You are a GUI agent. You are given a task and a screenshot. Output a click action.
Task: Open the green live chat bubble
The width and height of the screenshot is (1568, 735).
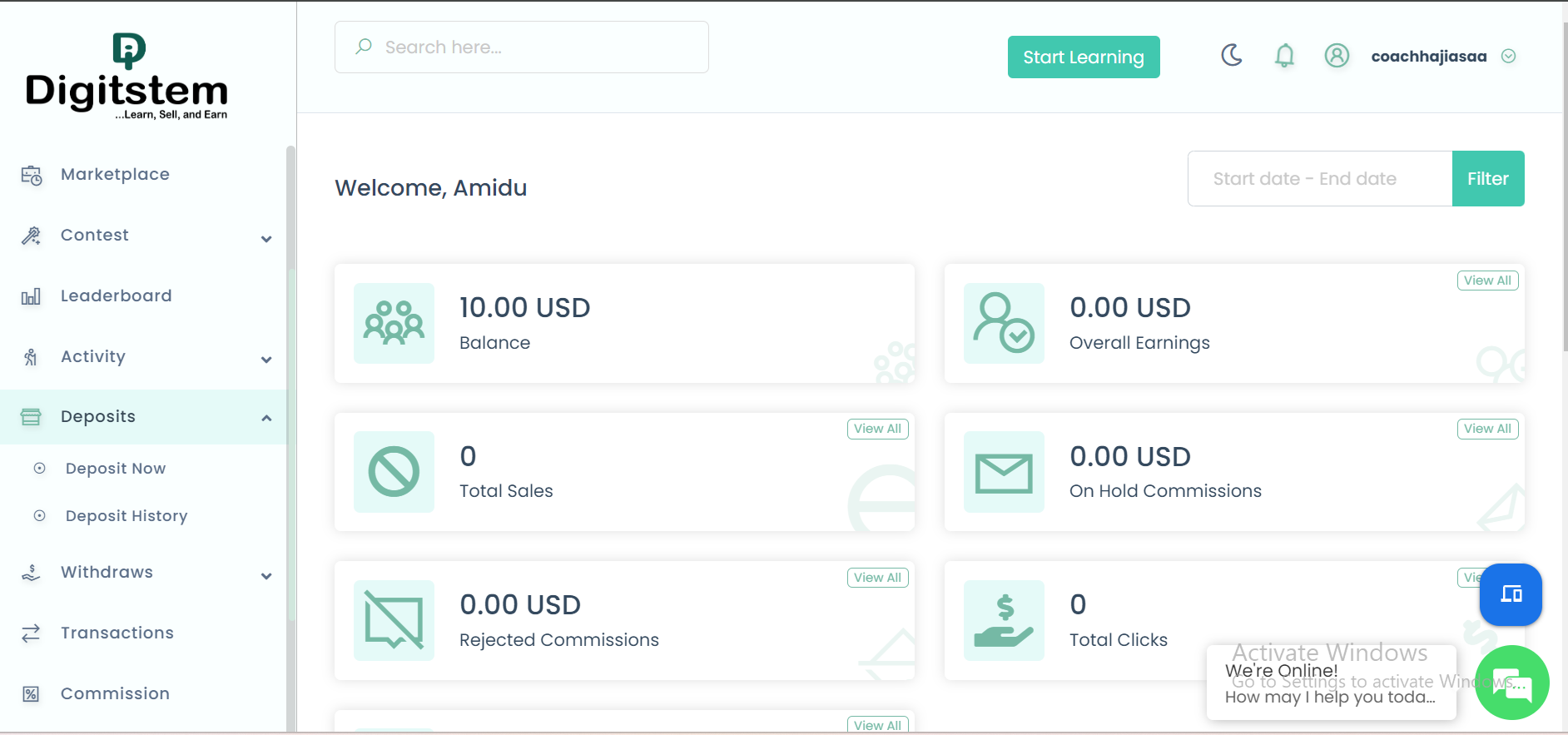(1511, 683)
